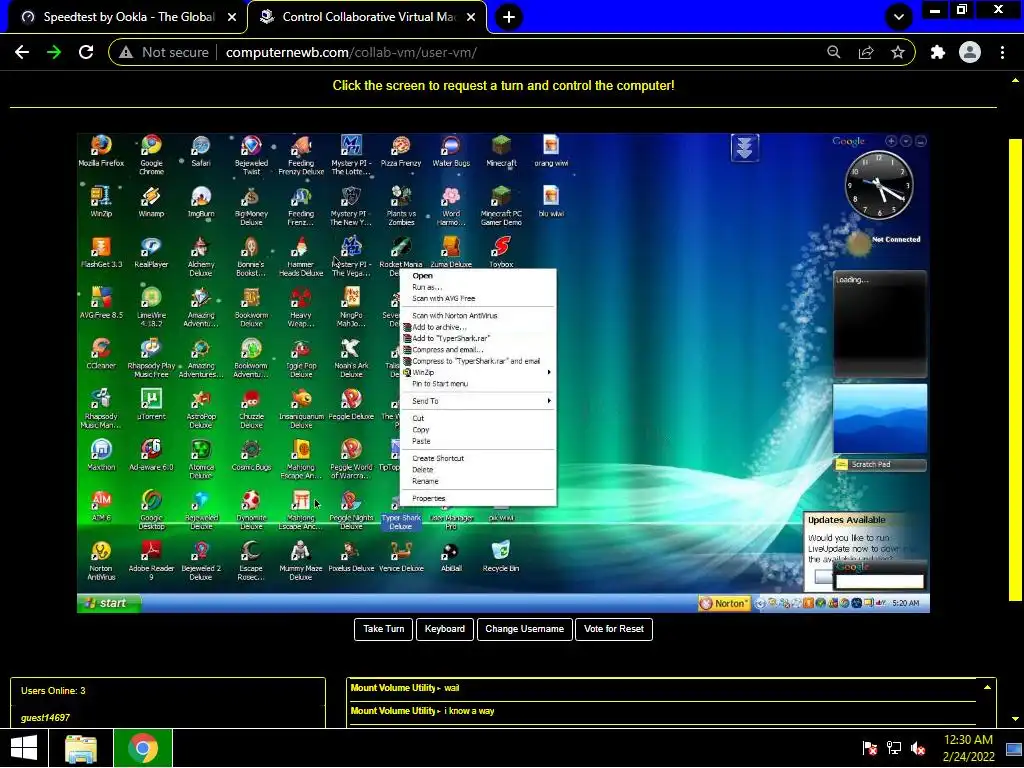
Task: Select the Toybox desktop icon
Action: (502, 253)
